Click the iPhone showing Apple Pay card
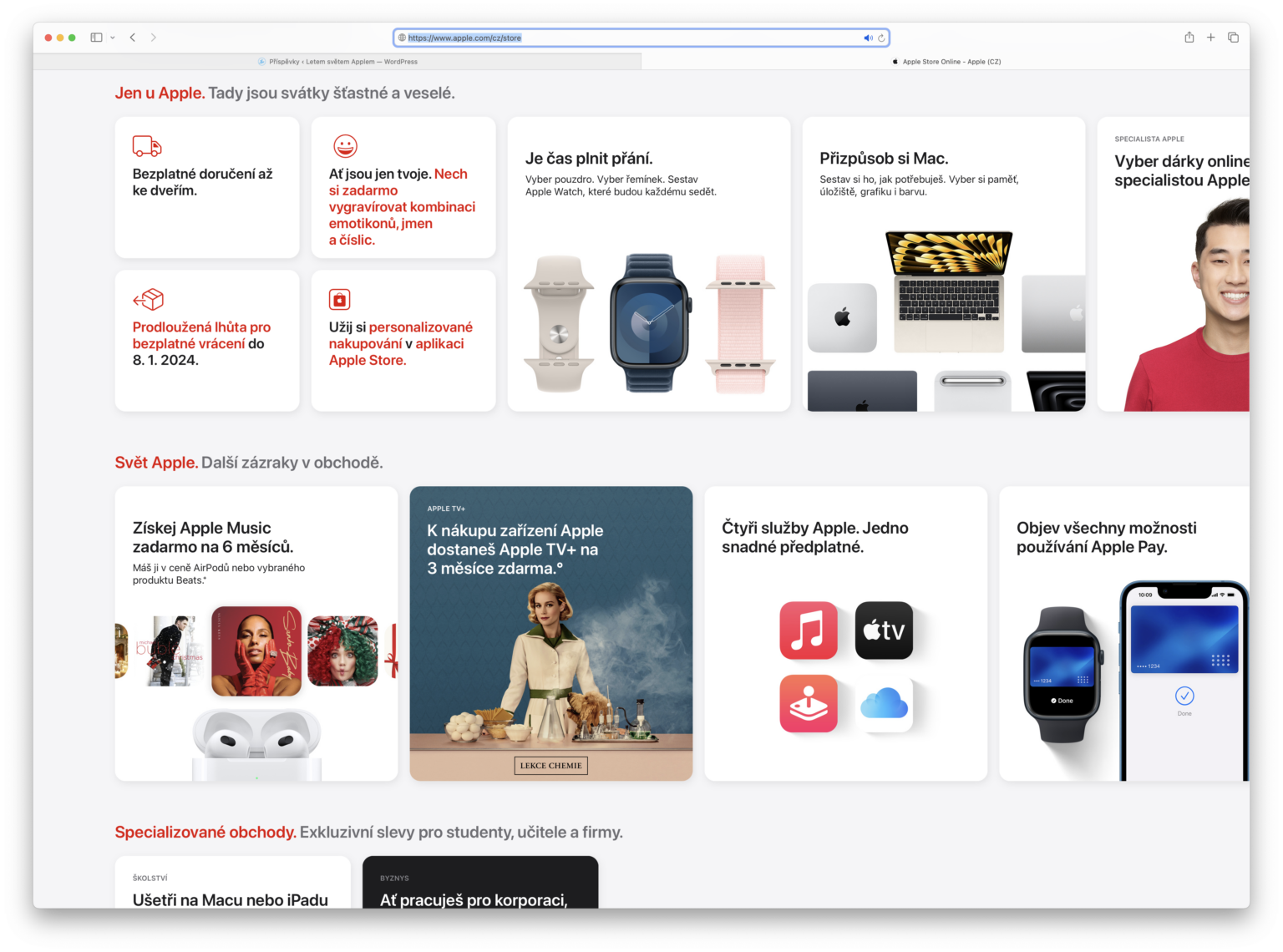 [x=1184, y=681]
